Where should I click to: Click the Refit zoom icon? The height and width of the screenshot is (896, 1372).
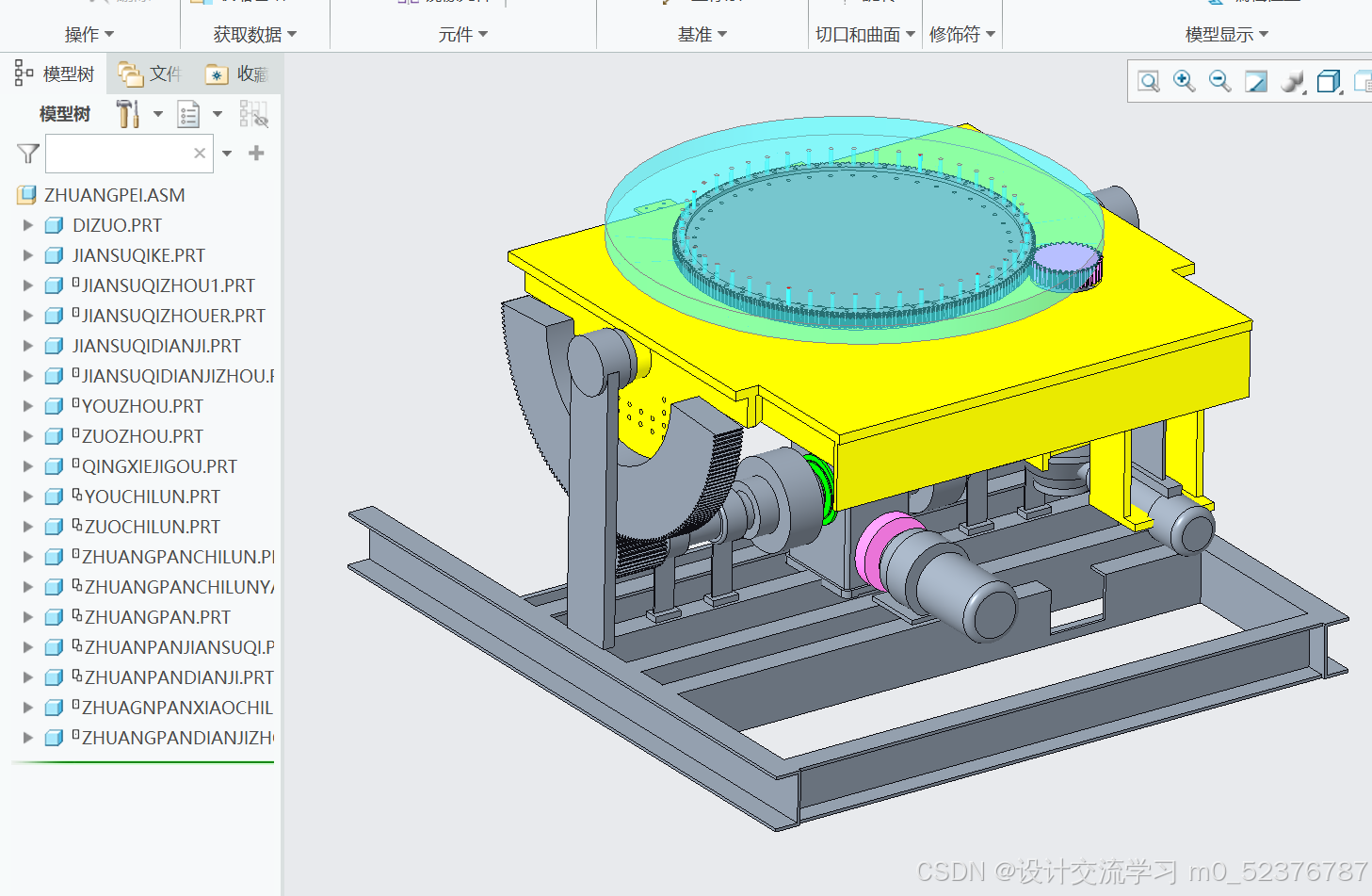pyautogui.click(x=1148, y=81)
